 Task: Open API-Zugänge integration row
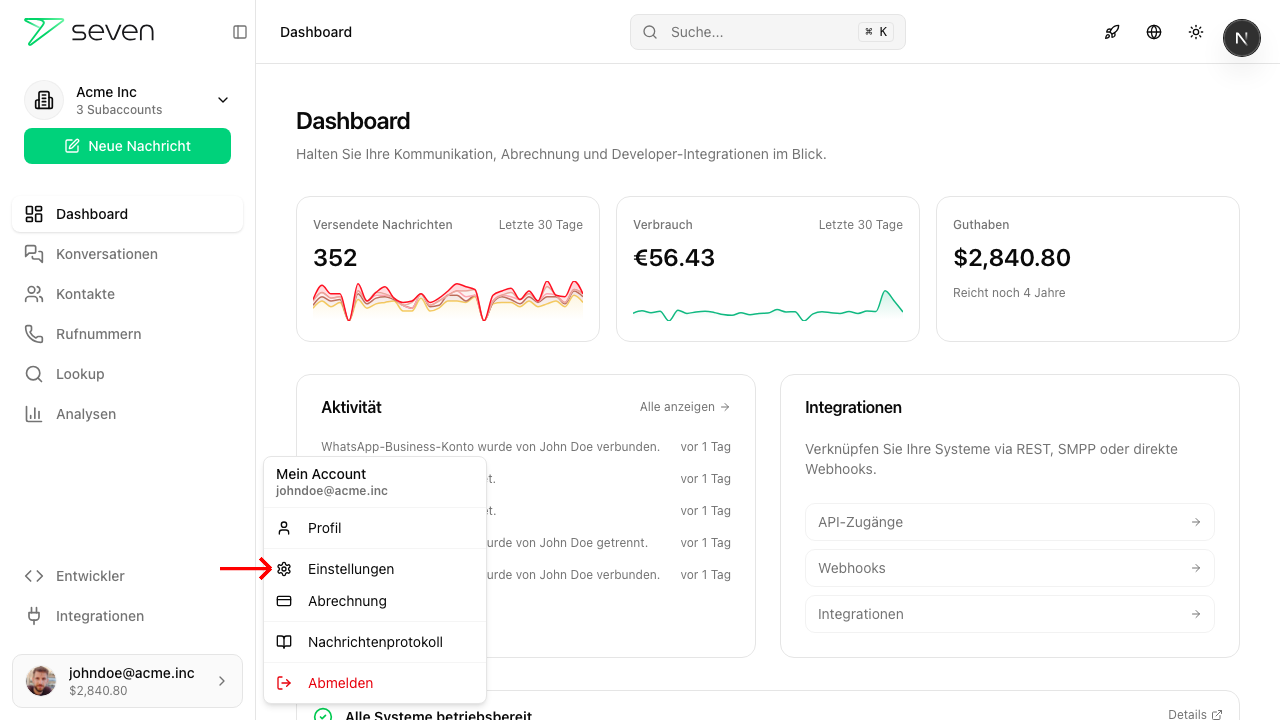click(x=1009, y=522)
